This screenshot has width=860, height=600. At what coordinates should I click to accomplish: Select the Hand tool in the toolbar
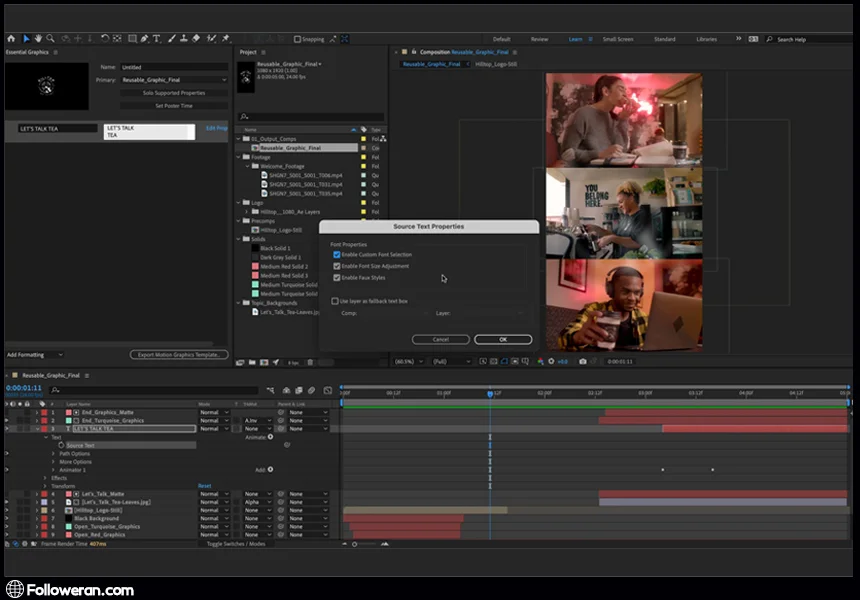pos(37,39)
